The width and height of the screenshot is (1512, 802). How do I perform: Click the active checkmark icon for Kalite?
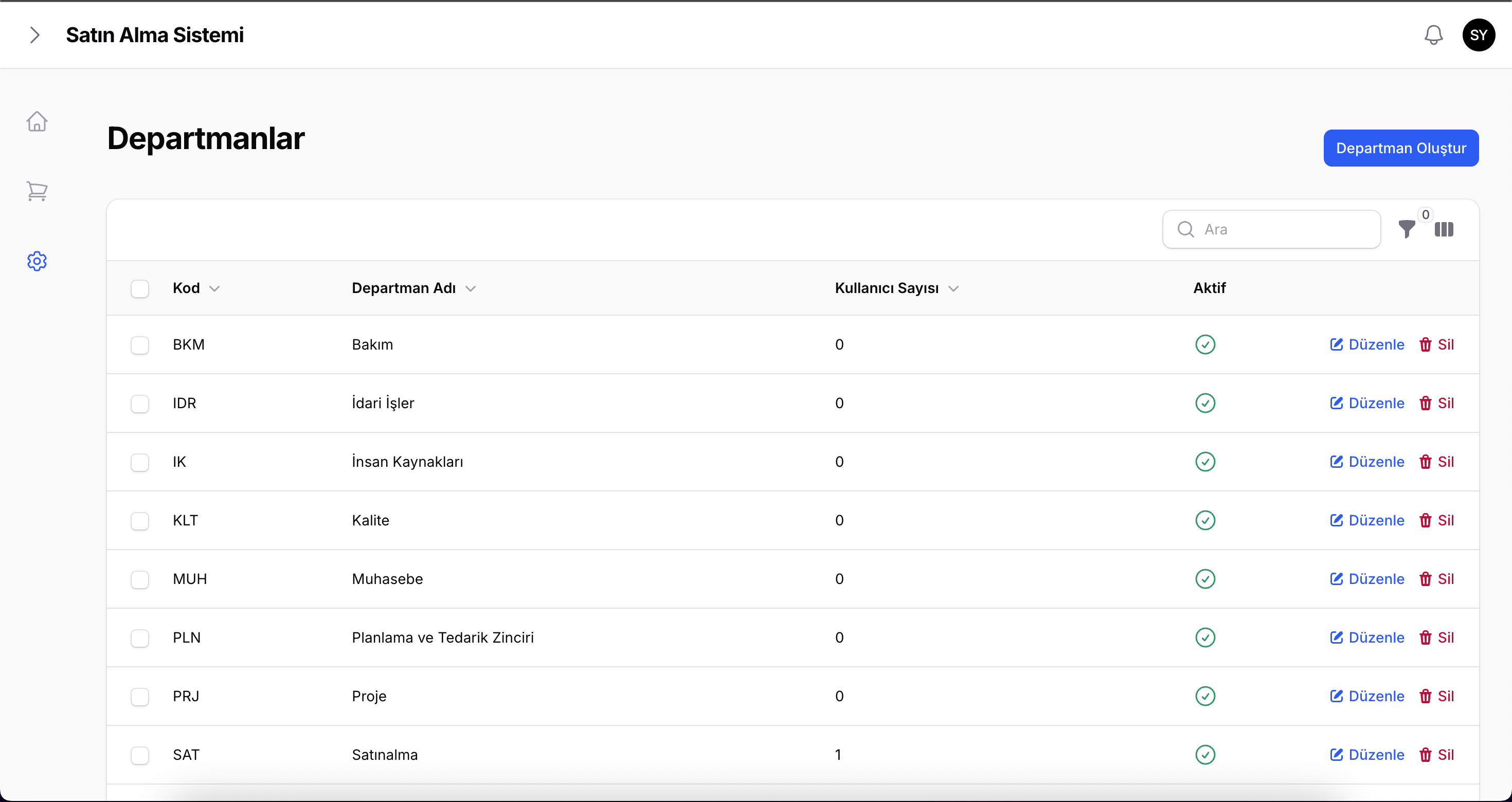(1205, 520)
